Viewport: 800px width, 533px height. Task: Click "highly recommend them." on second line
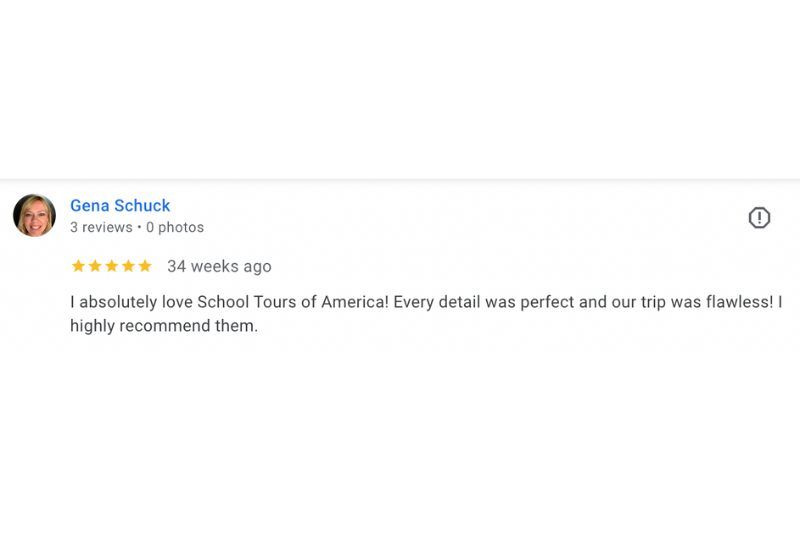(x=164, y=326)
